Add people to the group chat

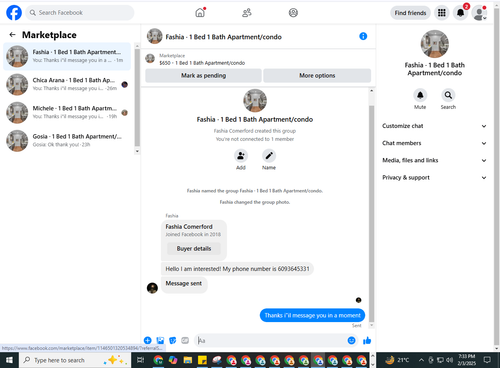coord(241,156)
